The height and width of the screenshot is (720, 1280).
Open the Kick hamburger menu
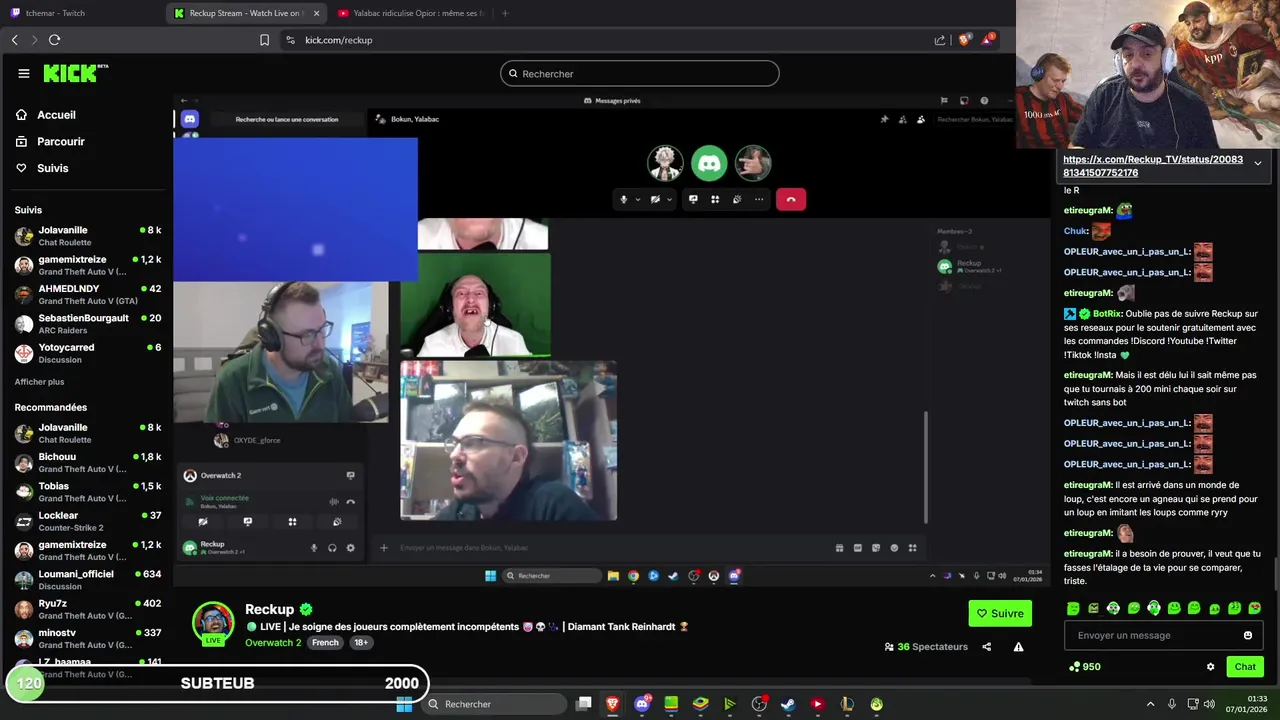click(x=23, y=73)
